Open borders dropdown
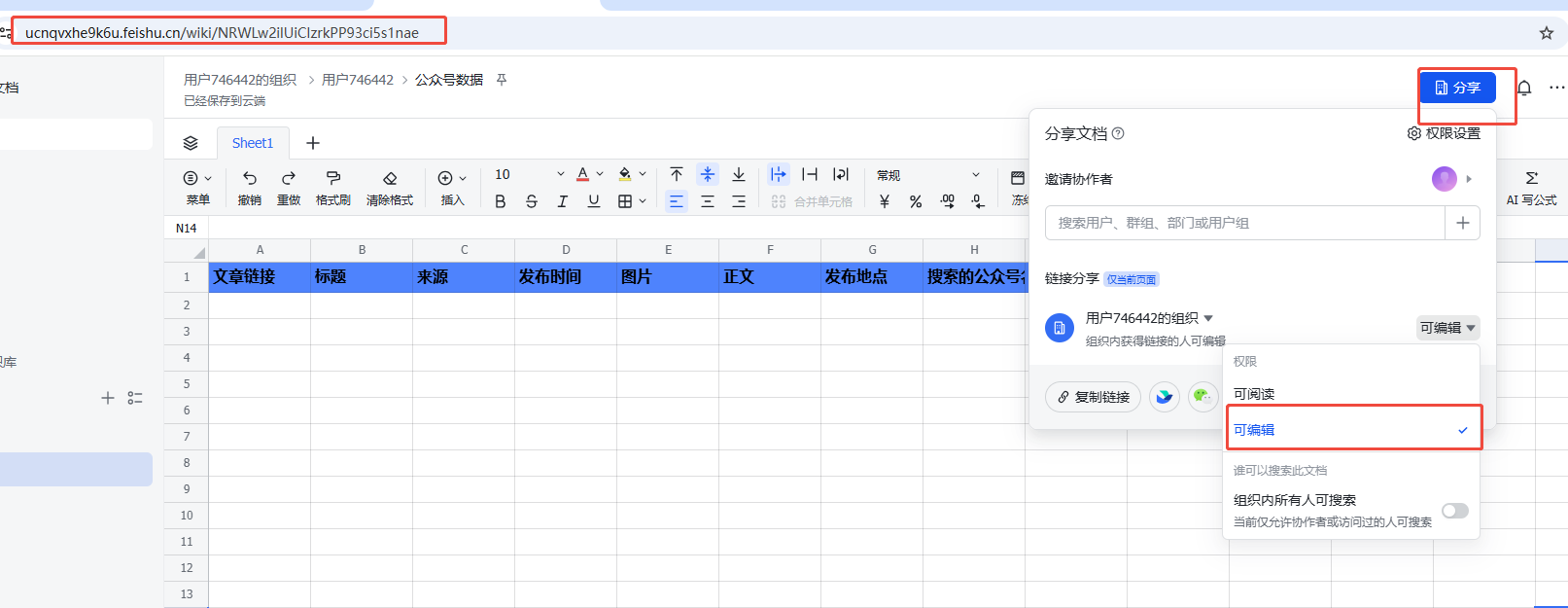The height and width of the screenshot is (608, 1568). (x=632, y=201)
